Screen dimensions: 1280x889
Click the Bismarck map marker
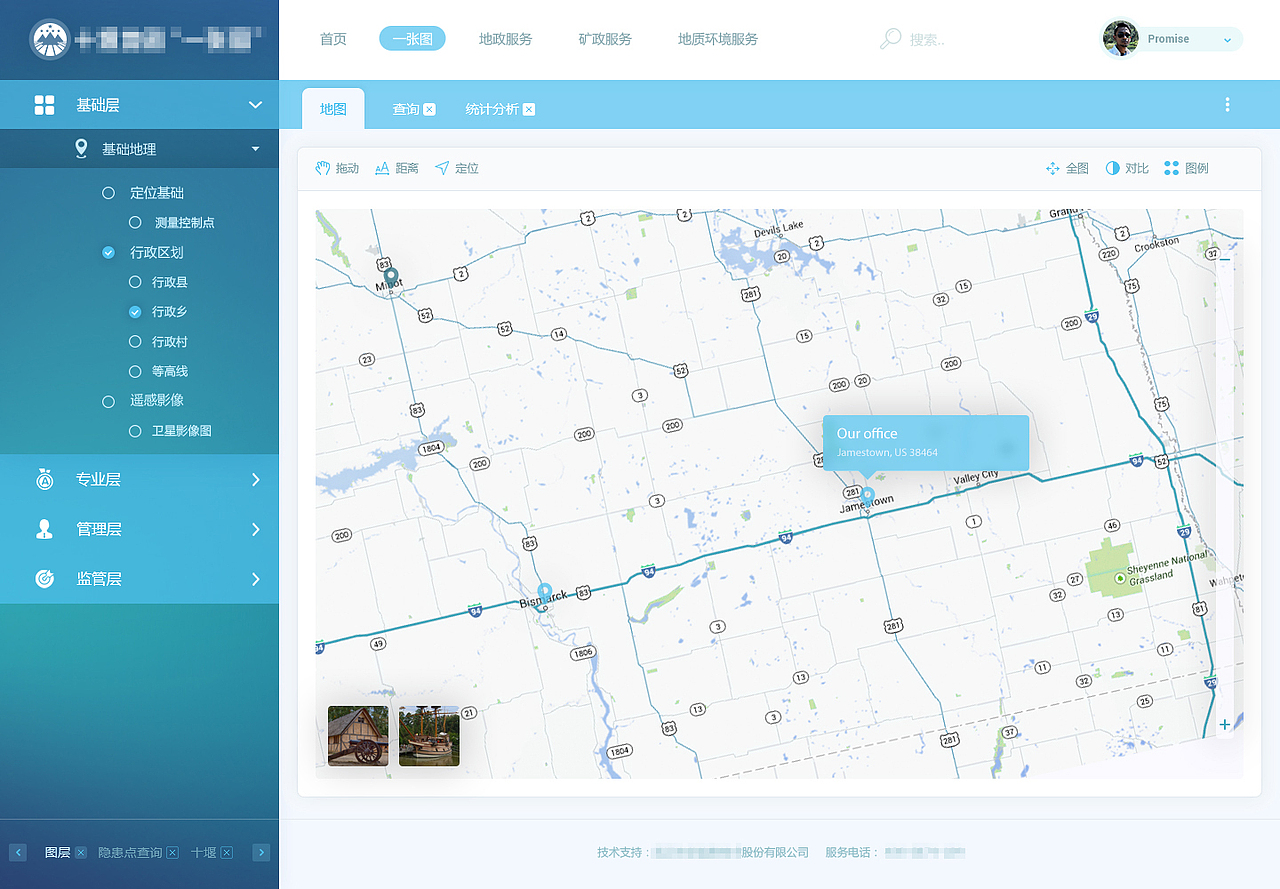(x=544, y=593)
